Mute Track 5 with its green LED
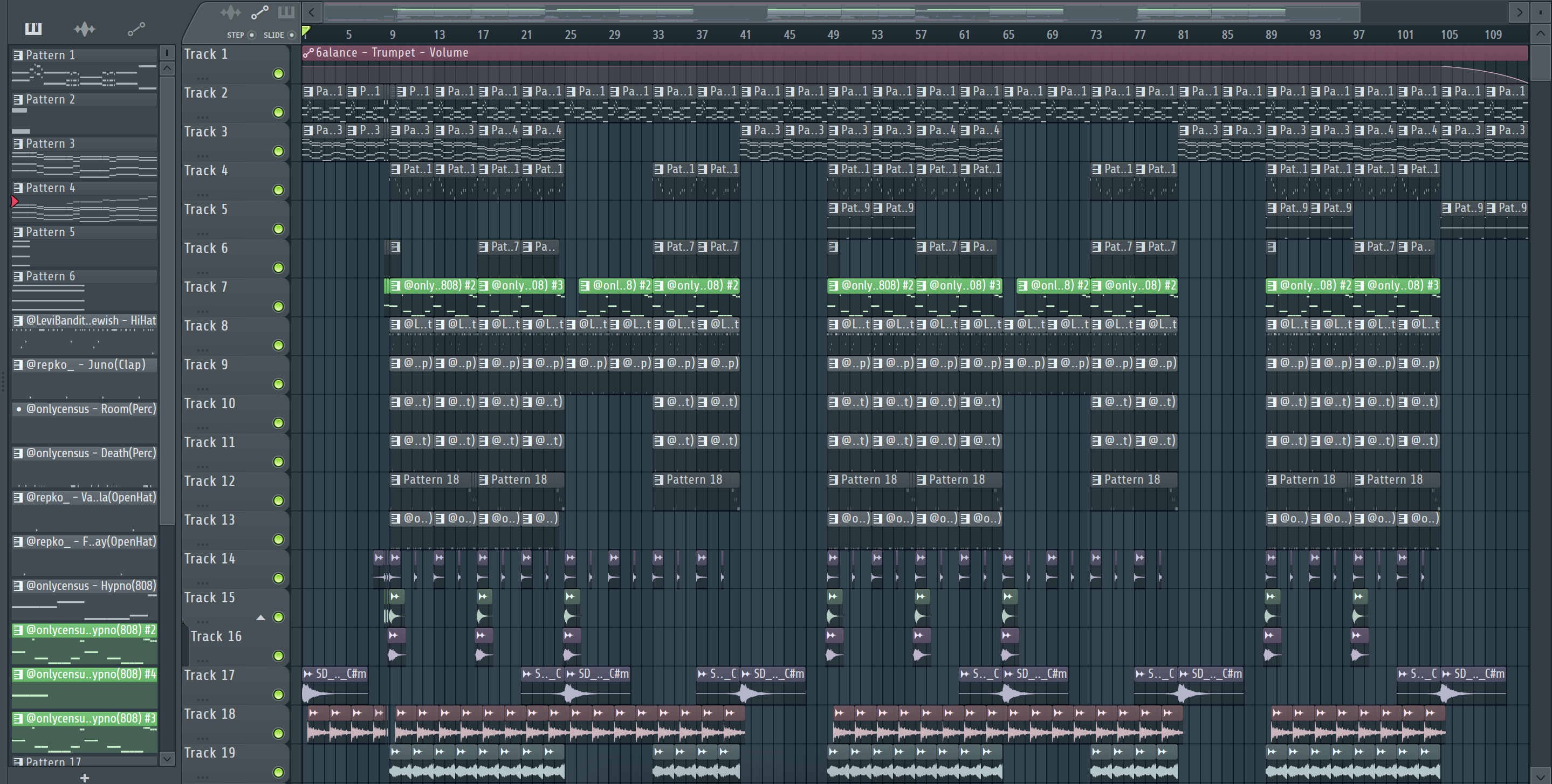 (278, 229)
